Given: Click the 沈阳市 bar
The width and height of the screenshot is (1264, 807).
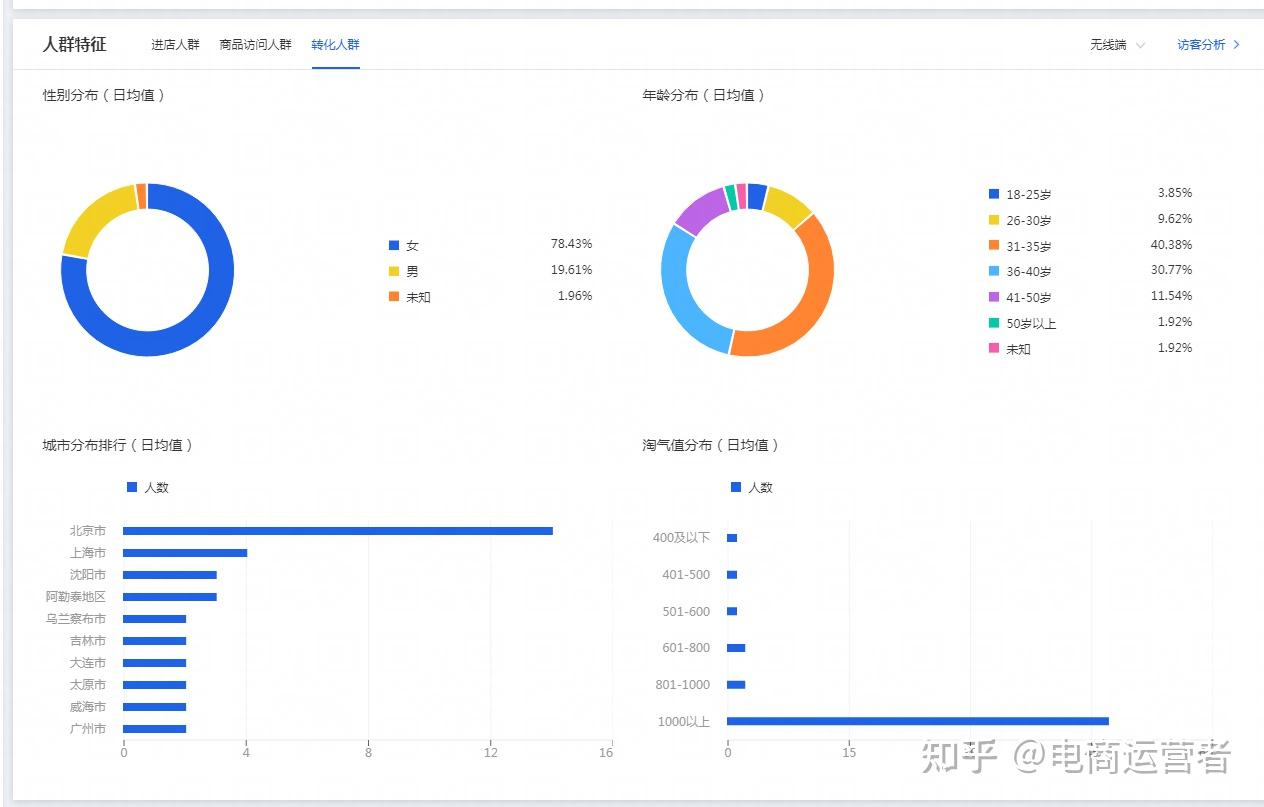Looking at the screenshot, I should pos(170,575).
